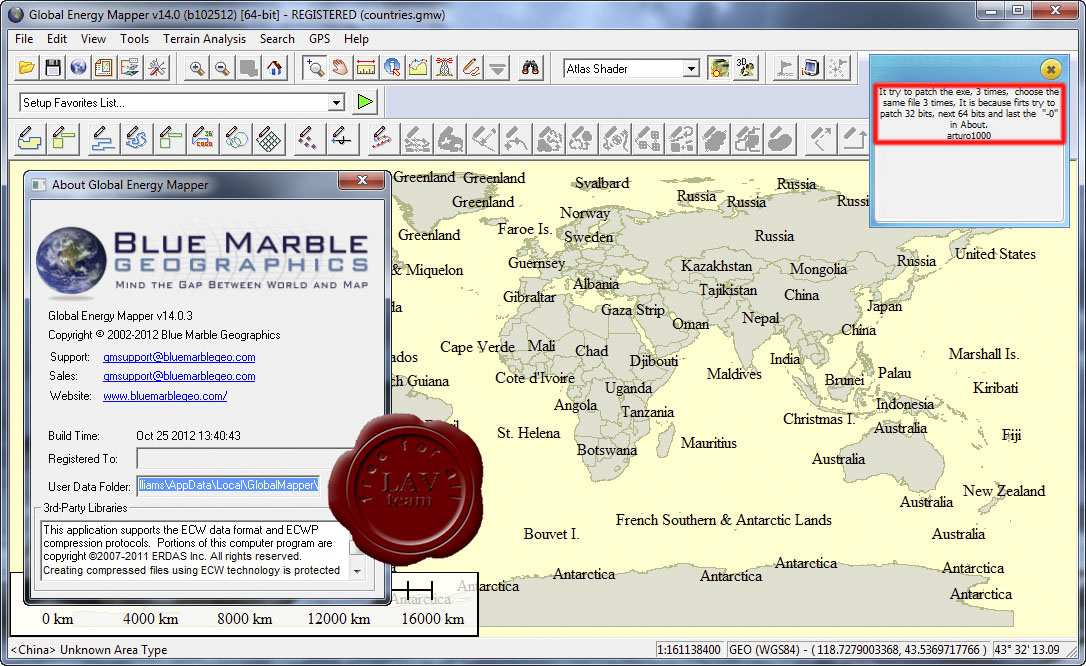
Task: Select the View Shed tower tool
Action: tap(445, 68)
